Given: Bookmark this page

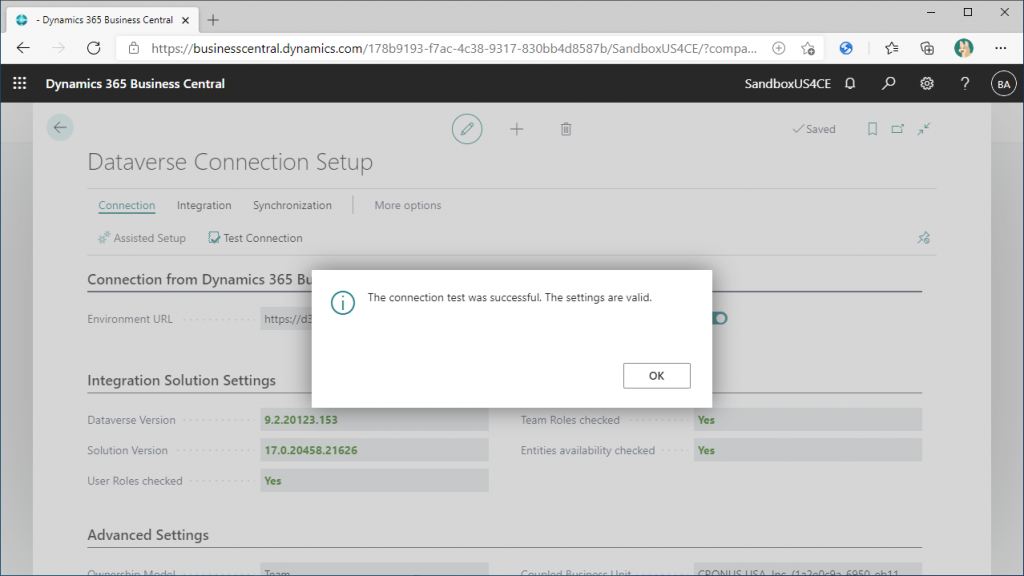Looking at the screenshot, I should coord(872,129).
